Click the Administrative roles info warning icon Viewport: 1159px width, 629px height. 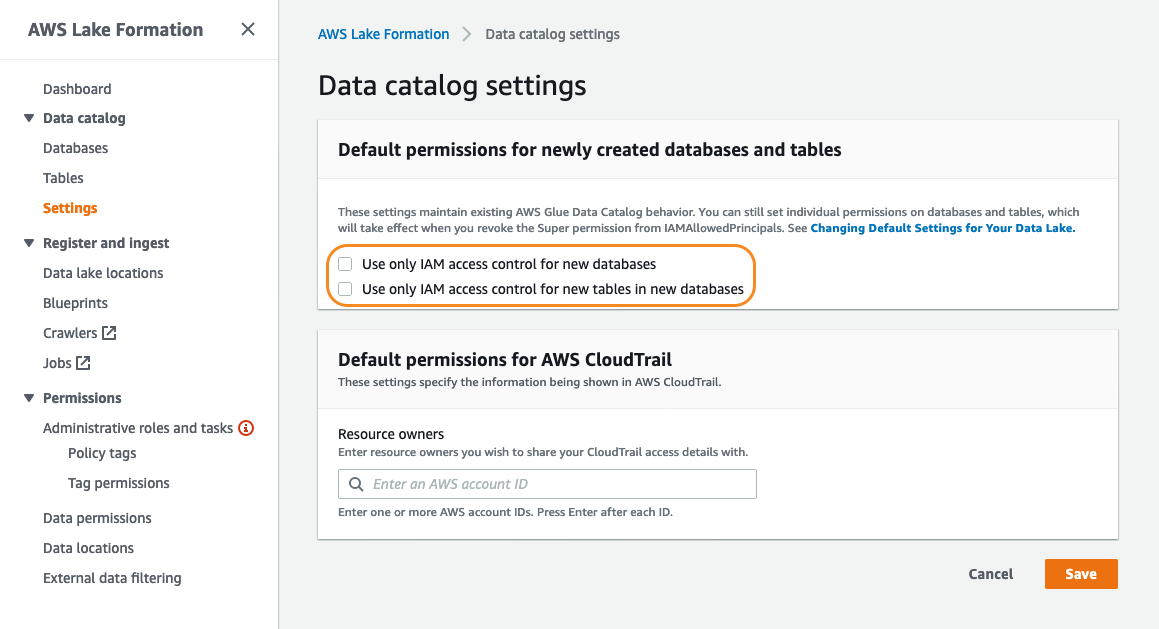click(x=246, y=428)
